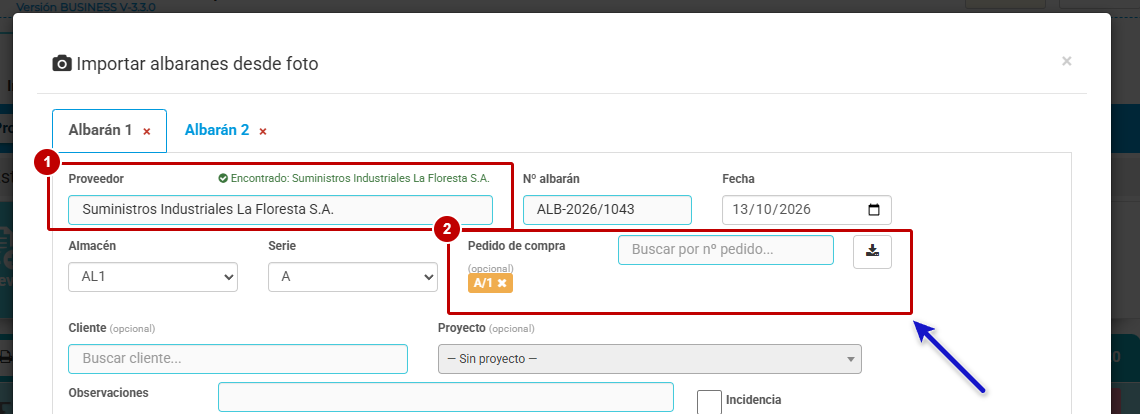Expand the Sin proyecto dropdown

(x=649, y=359)
